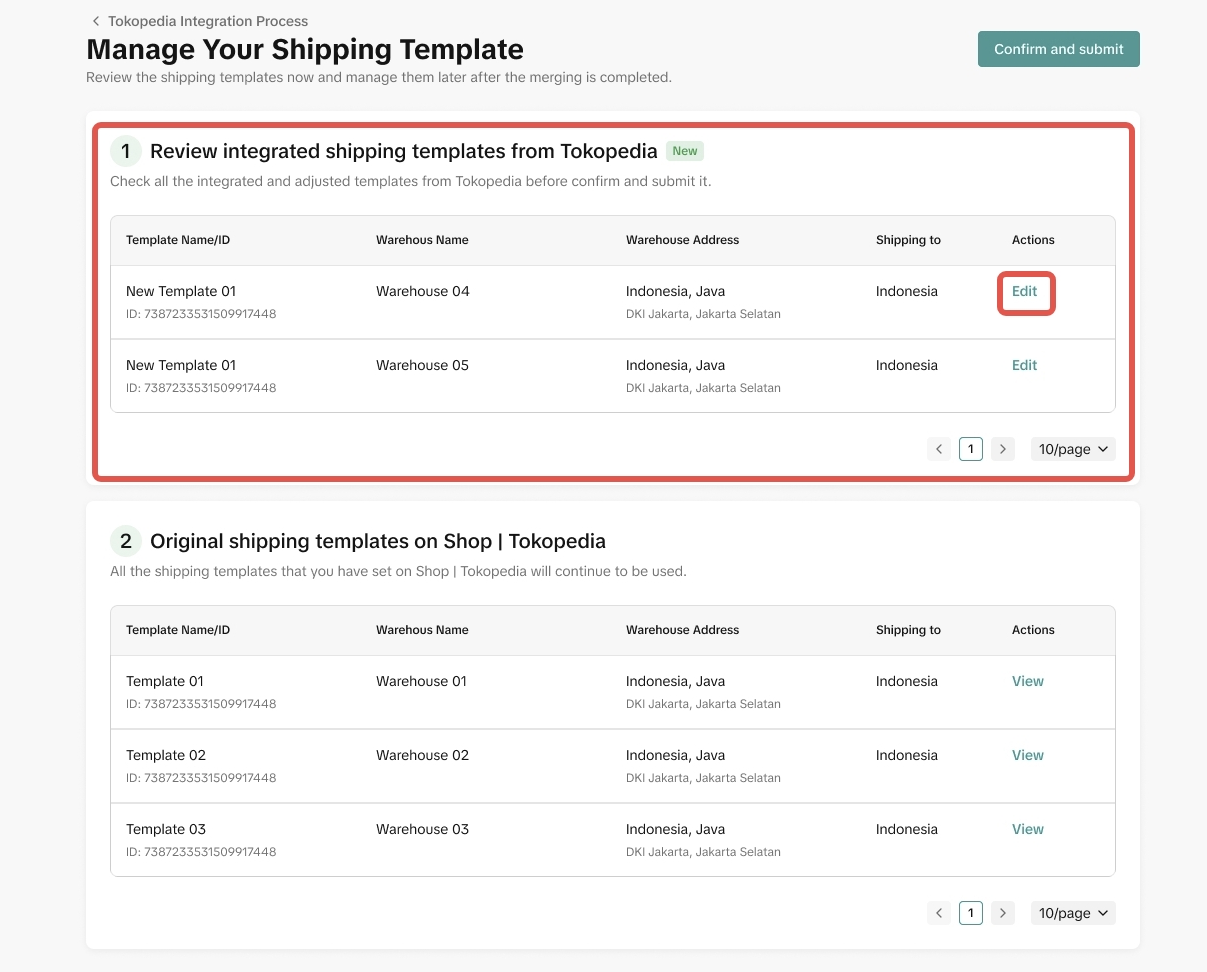The image size is (1207, 972).
Task: View Template 03 shipping template
Action: coord(1027,829)
